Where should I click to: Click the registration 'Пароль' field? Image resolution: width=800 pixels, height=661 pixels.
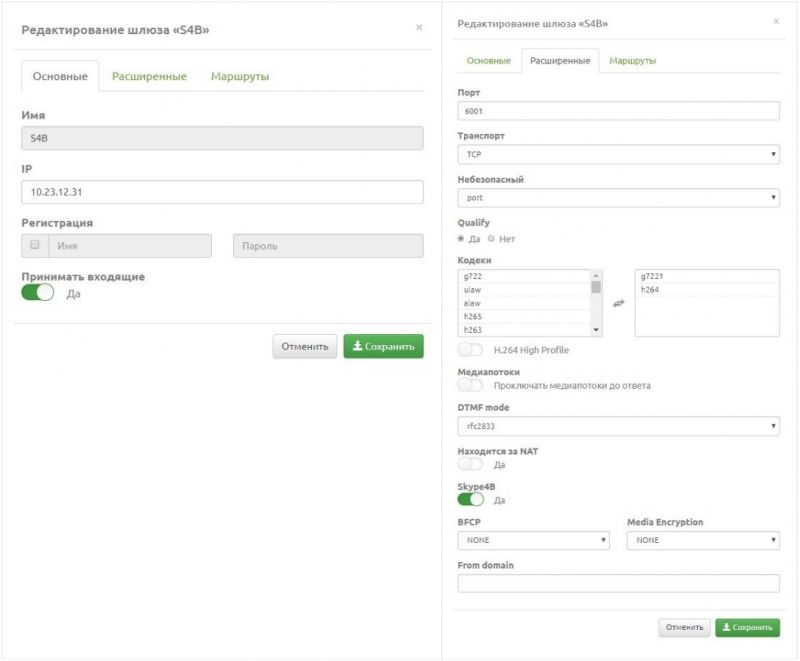point(328,246)
